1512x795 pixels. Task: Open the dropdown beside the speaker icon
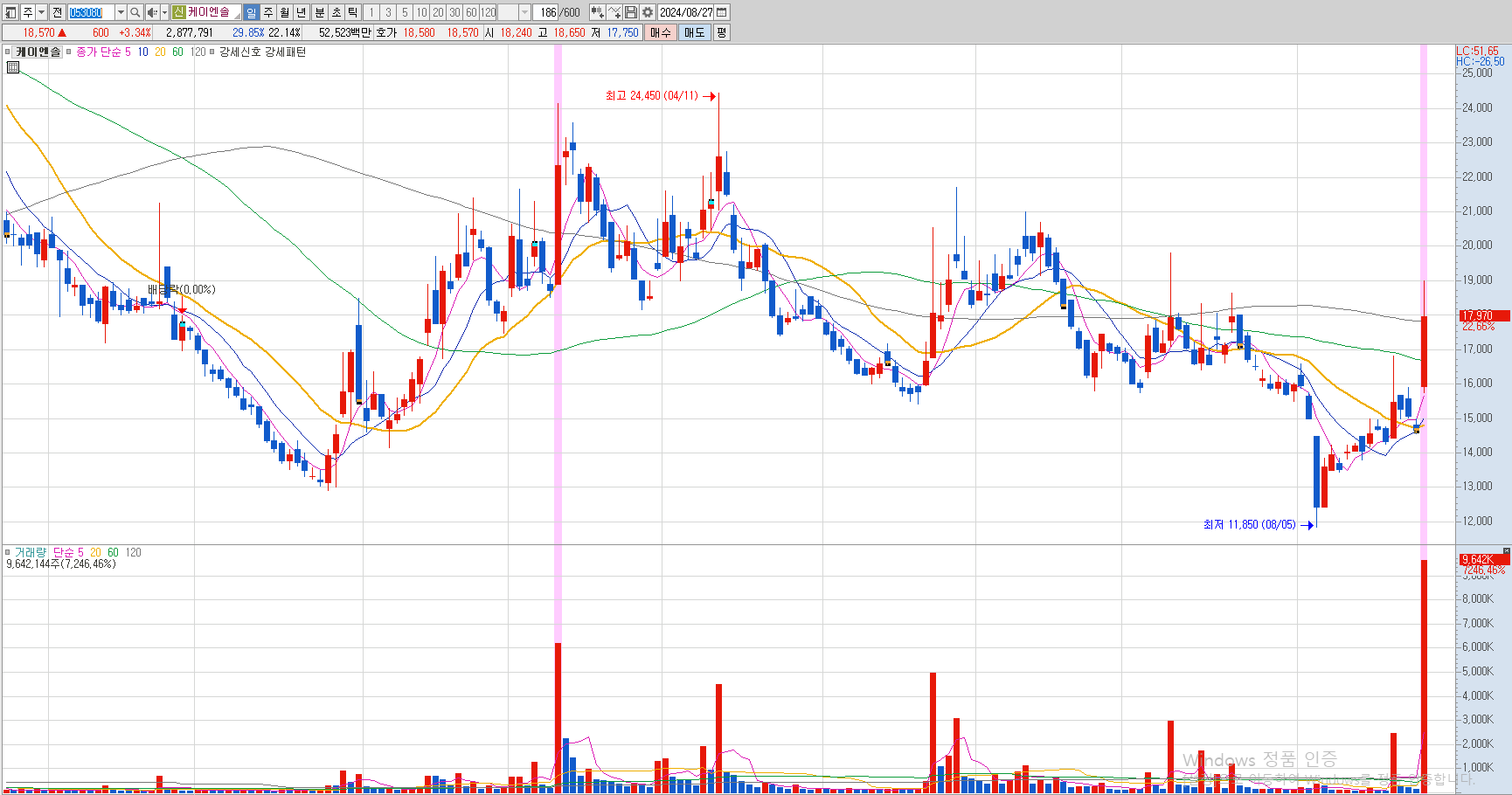pos(164,12)
